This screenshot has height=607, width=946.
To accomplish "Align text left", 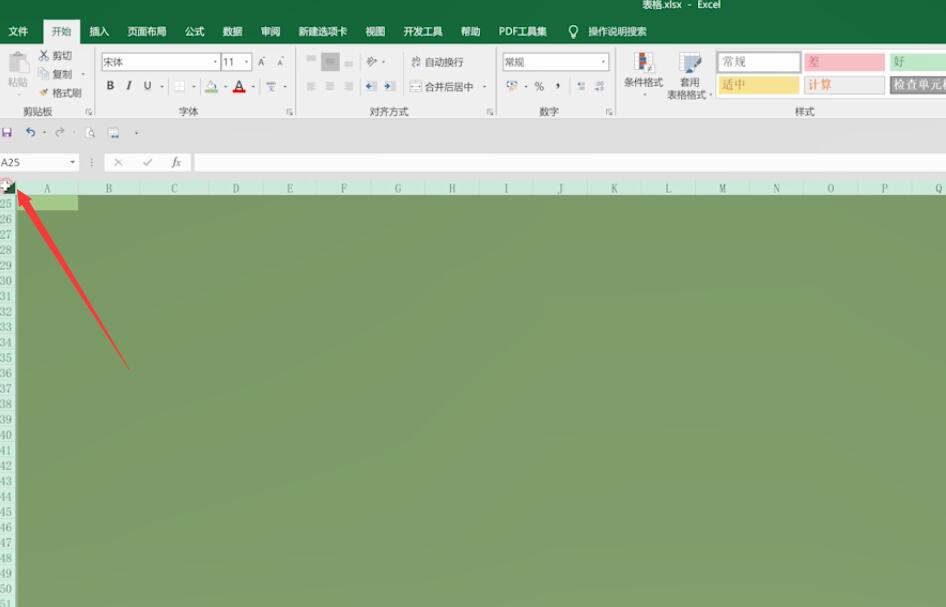I will pos(311,86).
